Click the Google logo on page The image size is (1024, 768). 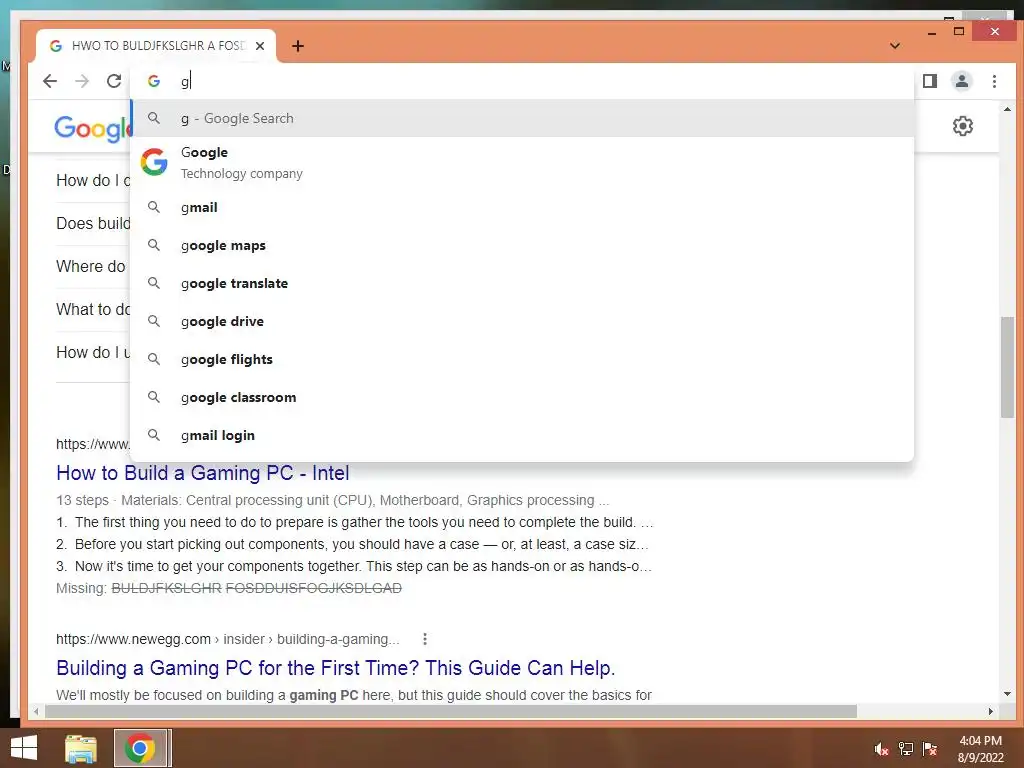(x=92, y=128)
